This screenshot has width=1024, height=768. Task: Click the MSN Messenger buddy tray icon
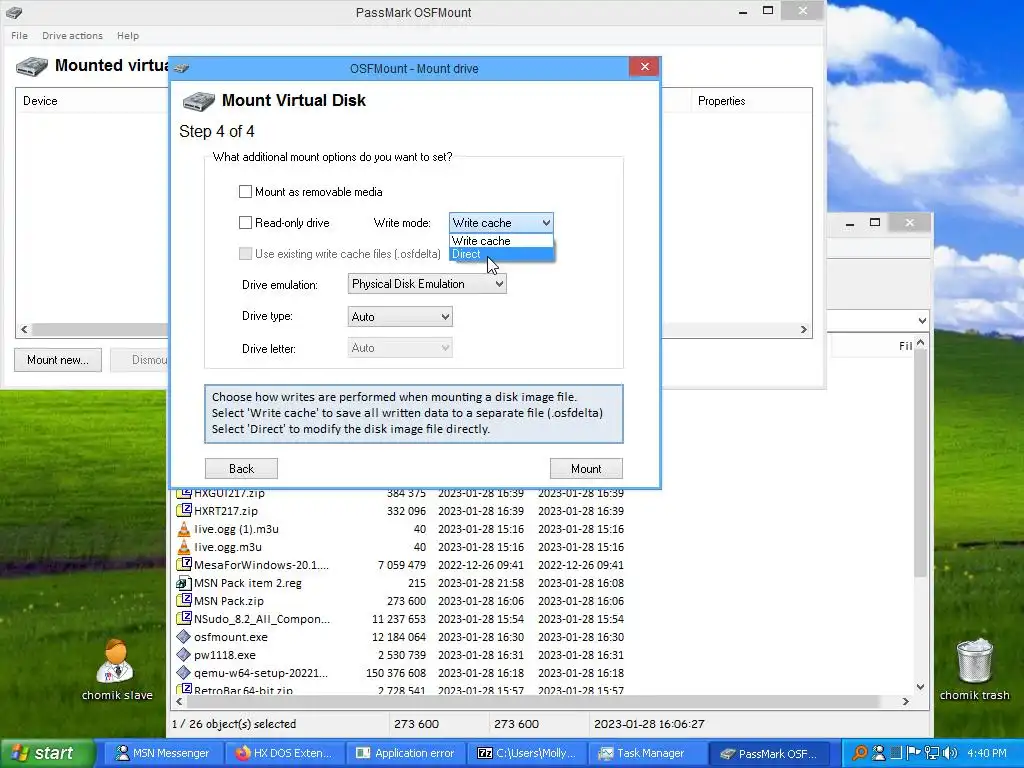pos(879,753)
